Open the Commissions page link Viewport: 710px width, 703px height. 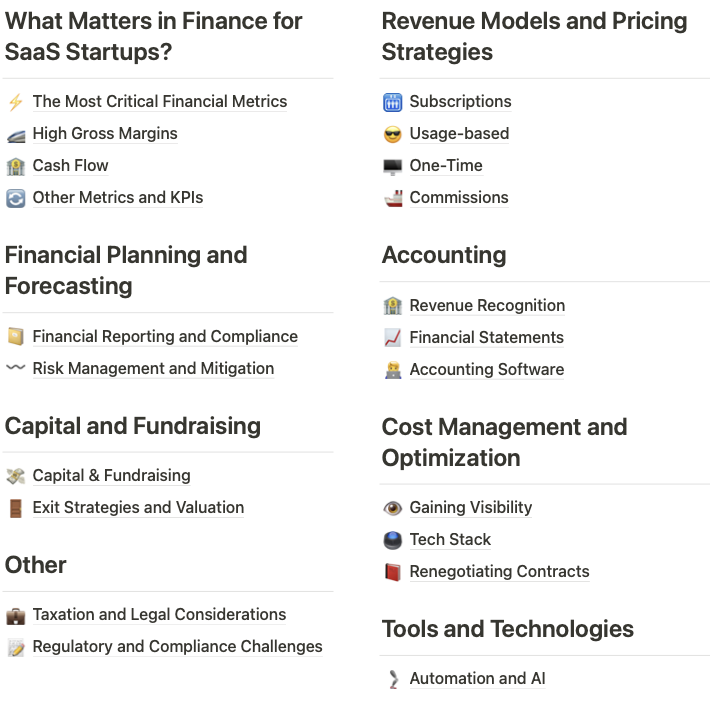pos(458,198)
